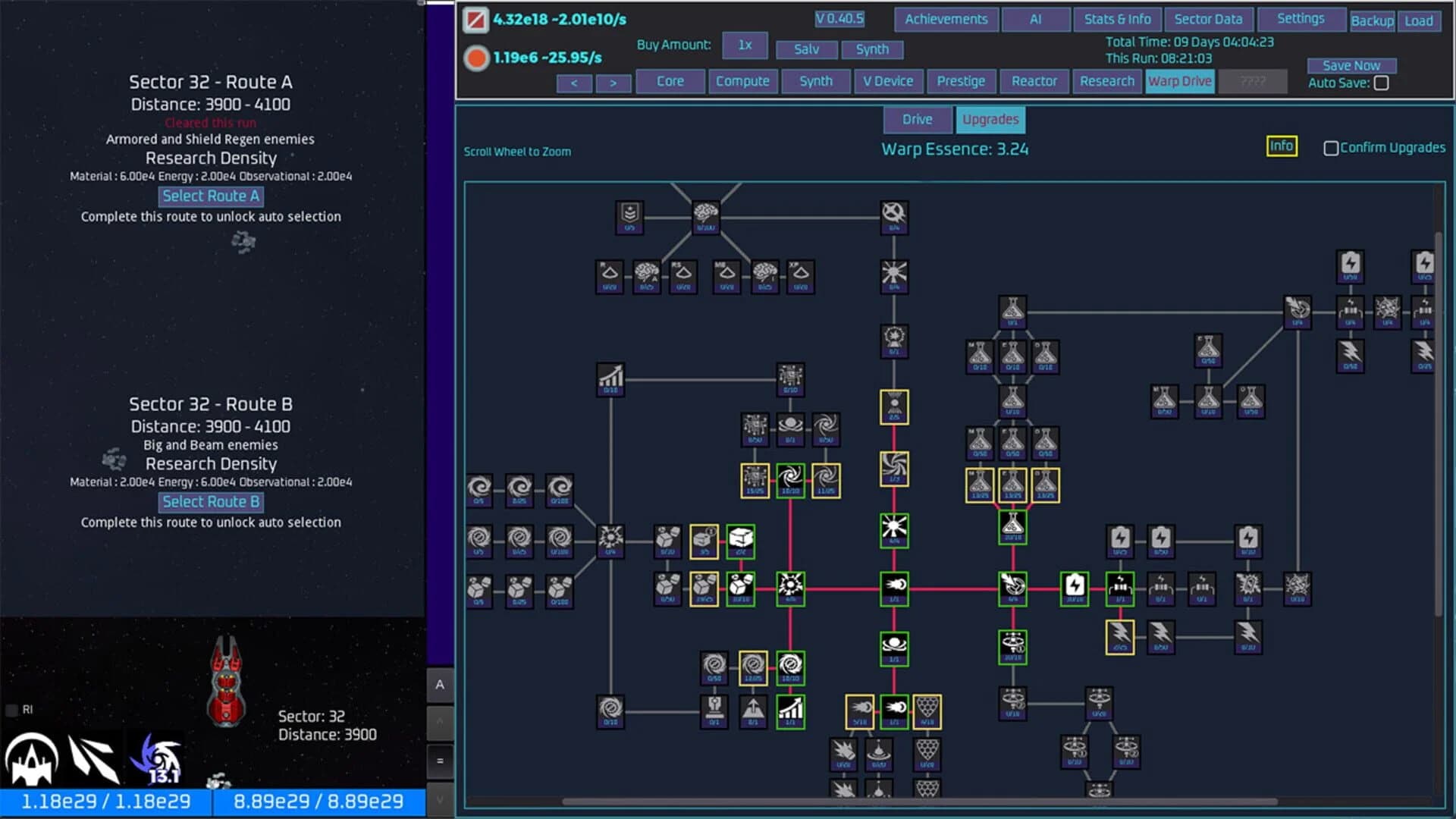Click the rank chevron upgrade node
This screenshot has width=1456, height=819.
[629, 218]
